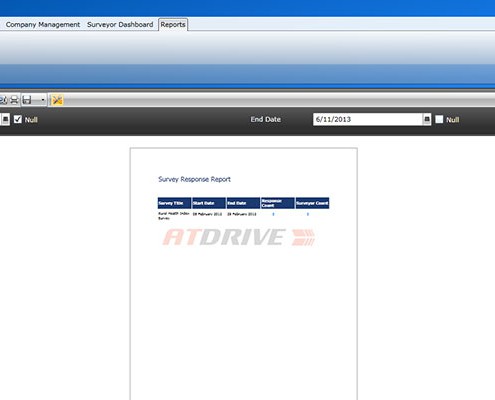The width and height of the screenshot is (495, 400).
Task: Click the Rural Health Index Survey row
Action: click(x=243, y=216)
